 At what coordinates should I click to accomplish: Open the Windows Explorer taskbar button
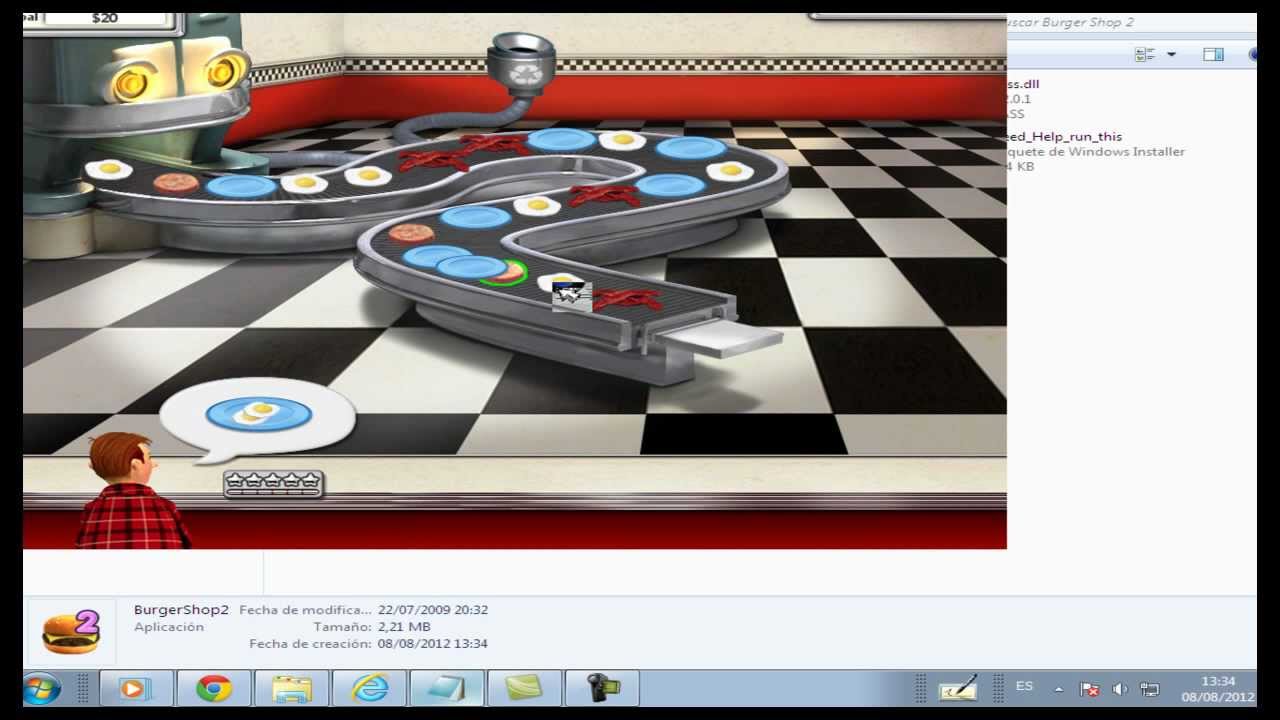(x=291, y=689)
